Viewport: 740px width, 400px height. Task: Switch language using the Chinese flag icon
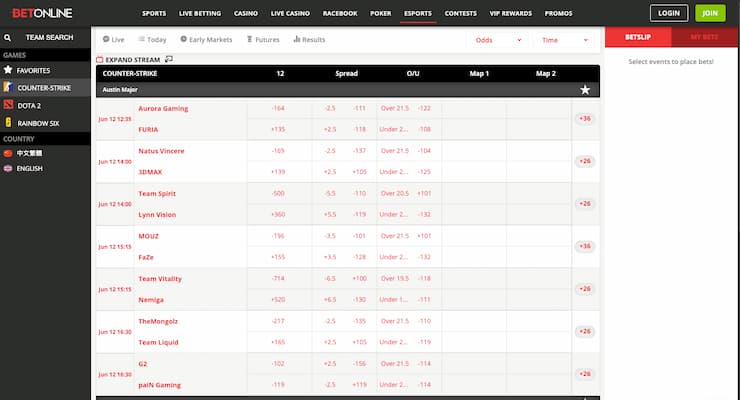[x=8, y=153]
